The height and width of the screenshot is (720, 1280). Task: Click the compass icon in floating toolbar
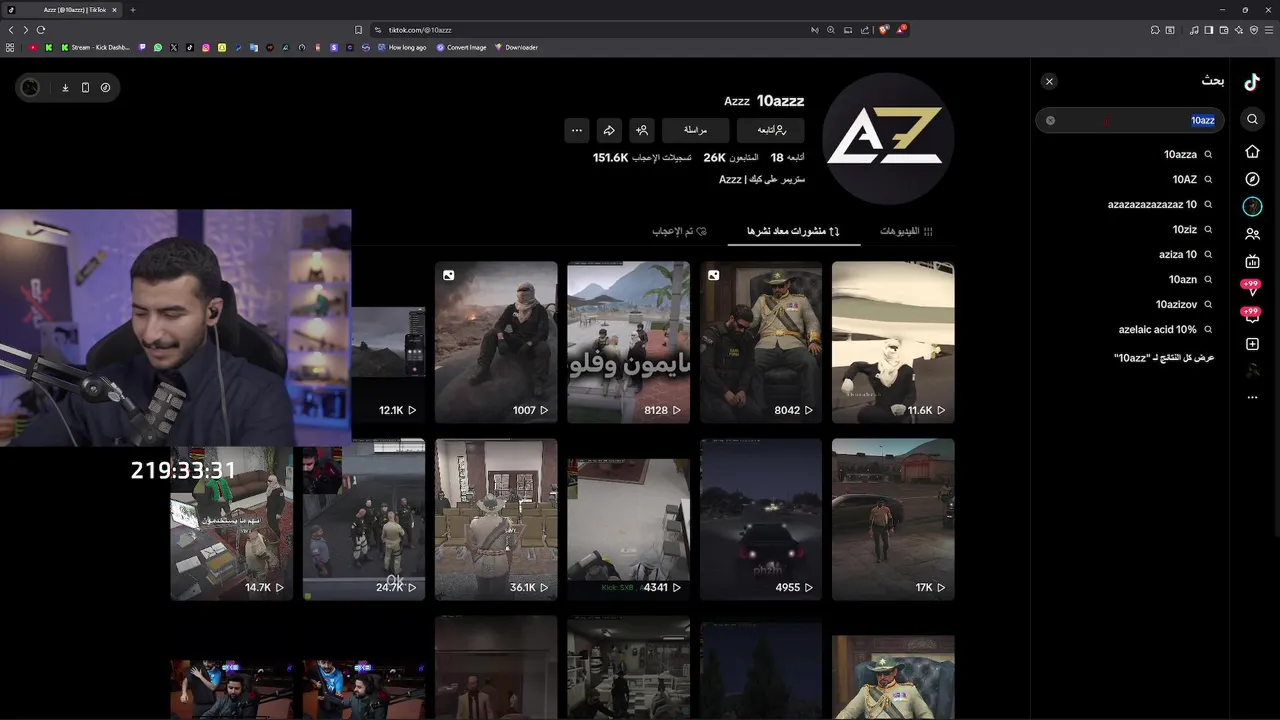tap(105, 88)
